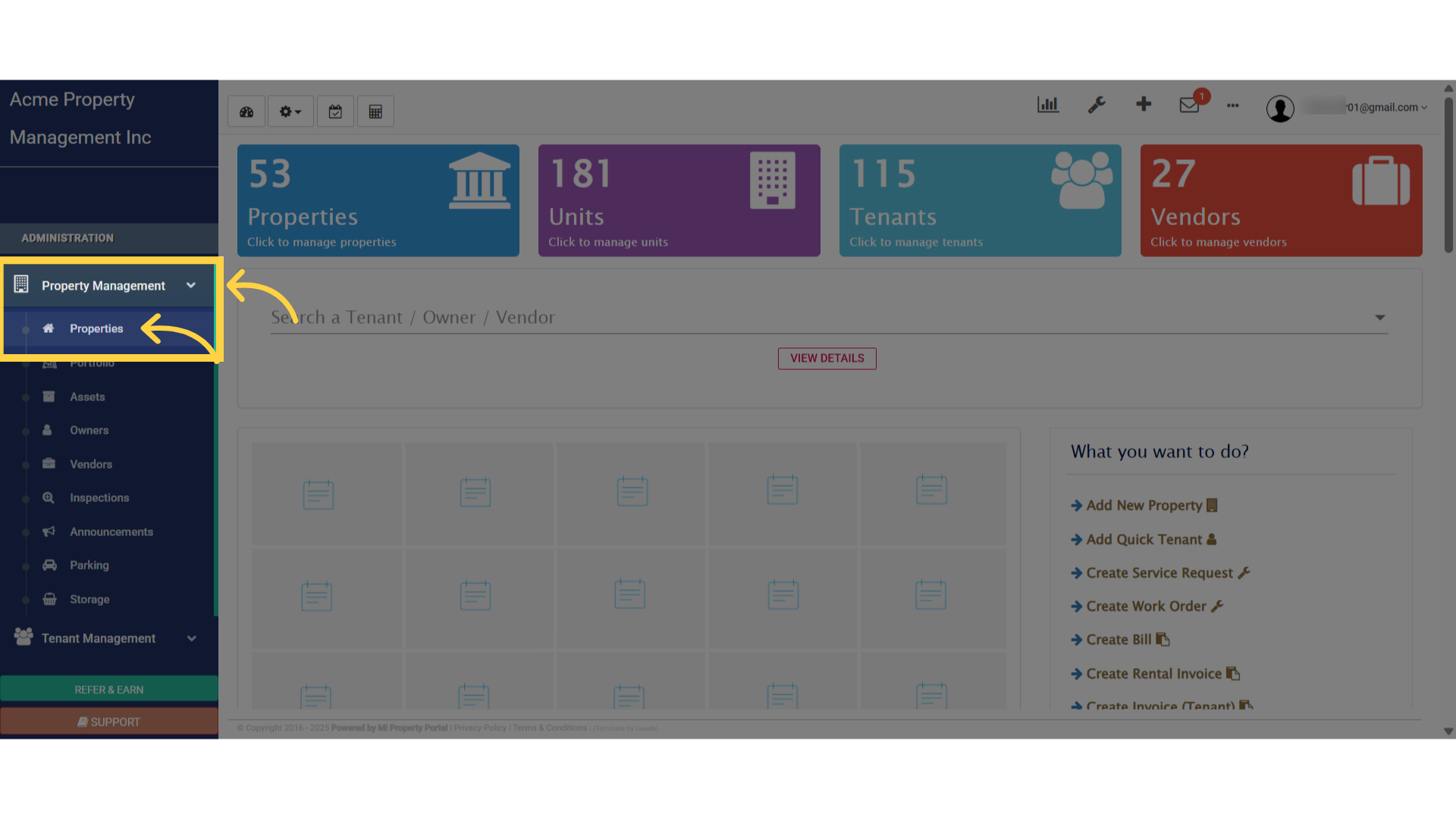
Task: Select Properties under Property Management
Action: click(96, 328)
